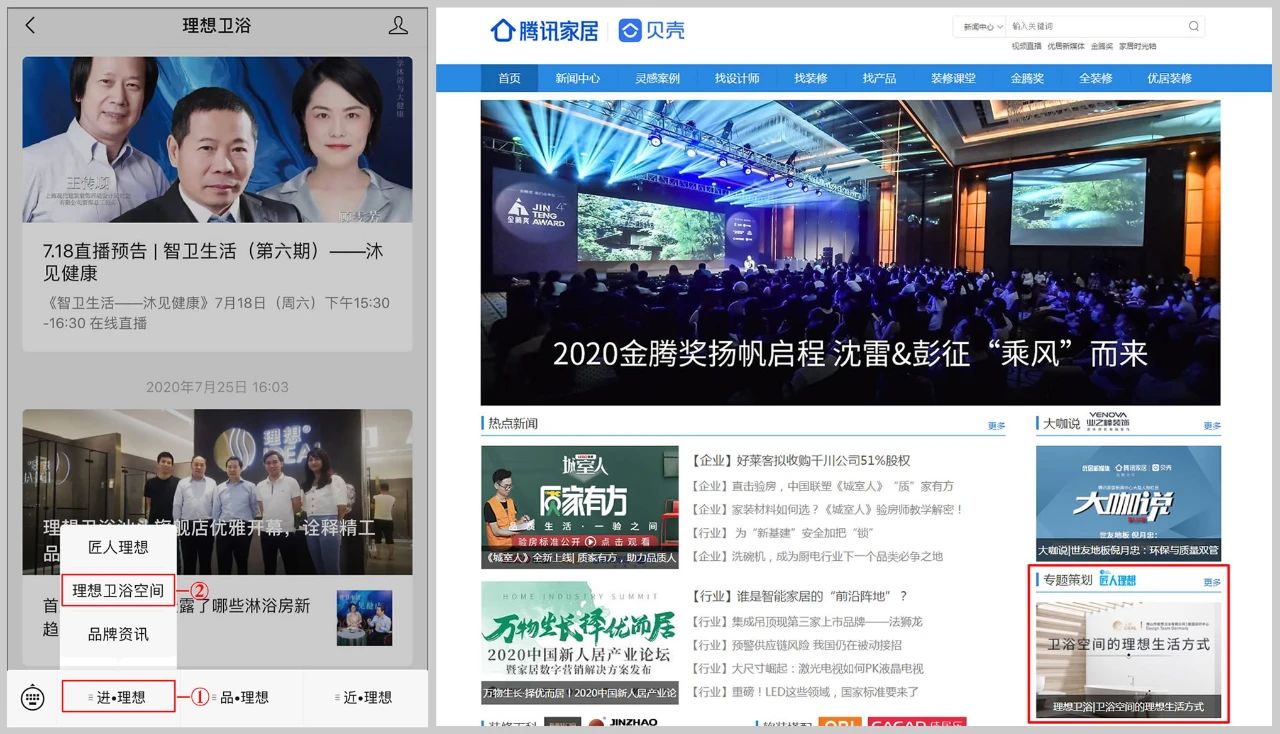Viewport: 1280px width, 734px height.
Task: Open the 装修课堂 navigation tab
Action: (953, 78)
